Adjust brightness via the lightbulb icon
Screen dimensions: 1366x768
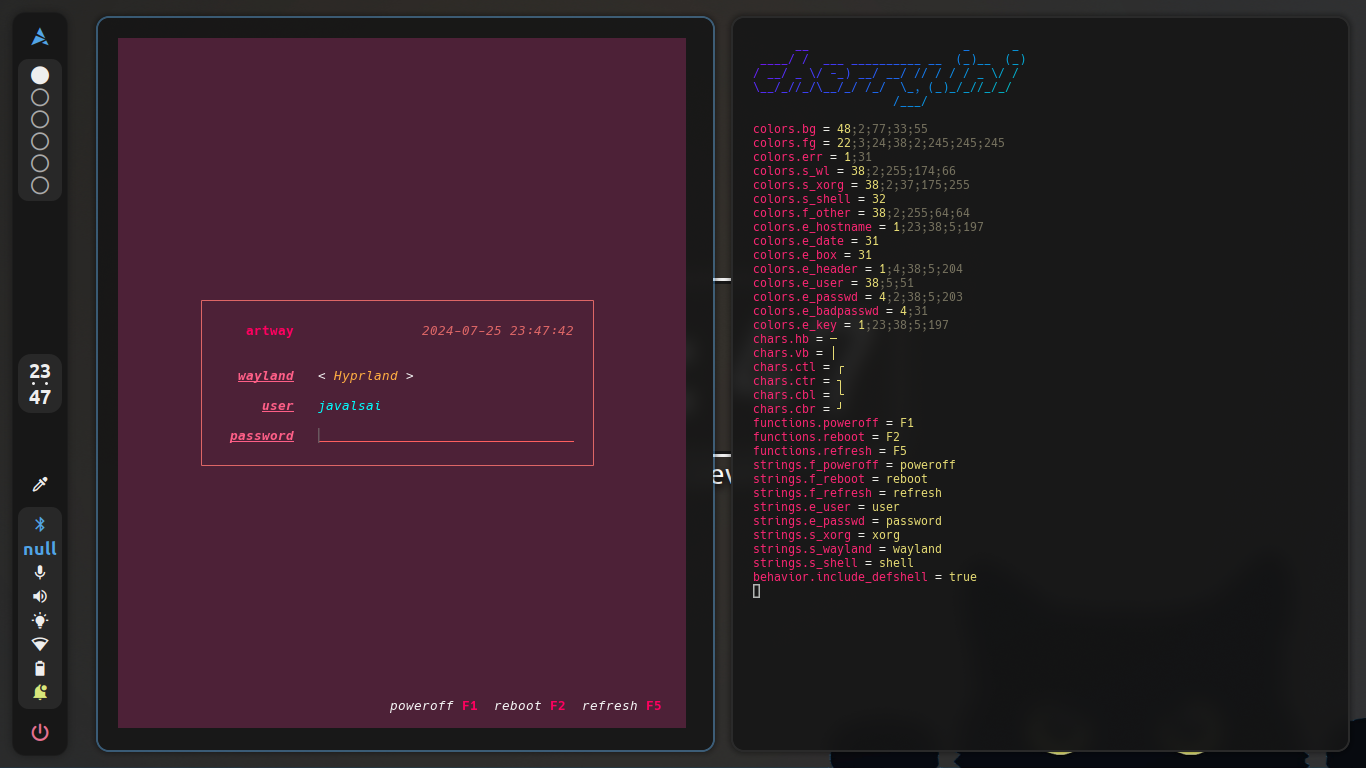tap(40, 620)
